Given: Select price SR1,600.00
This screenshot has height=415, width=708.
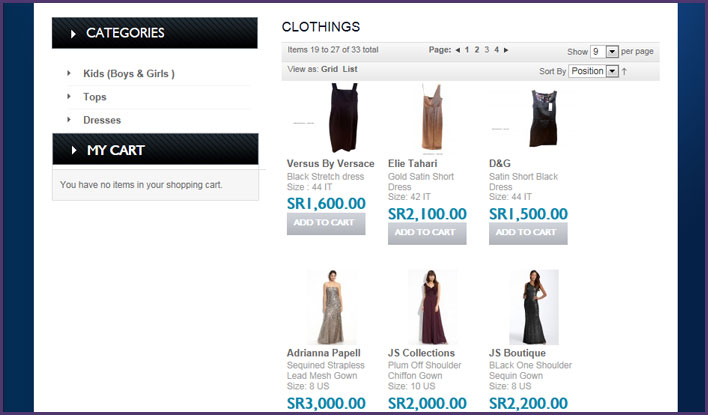Looking at the screenshot, I should click(x=326, y=204).
